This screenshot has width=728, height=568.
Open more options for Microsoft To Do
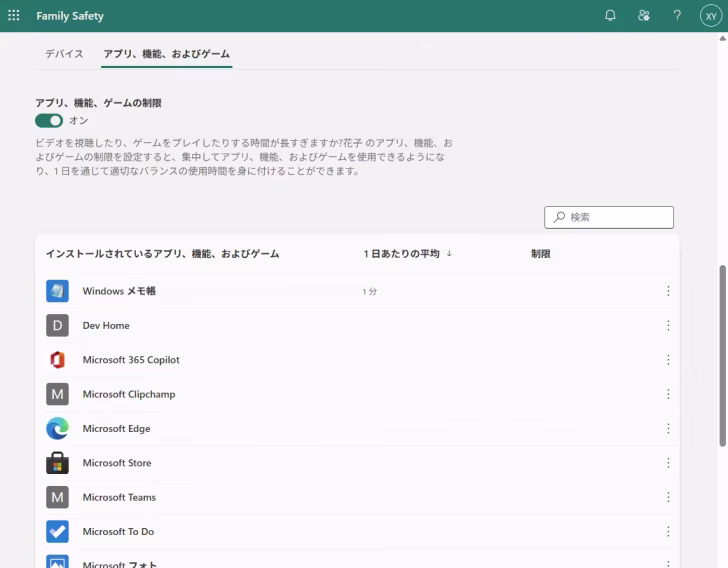click(668, 531)
